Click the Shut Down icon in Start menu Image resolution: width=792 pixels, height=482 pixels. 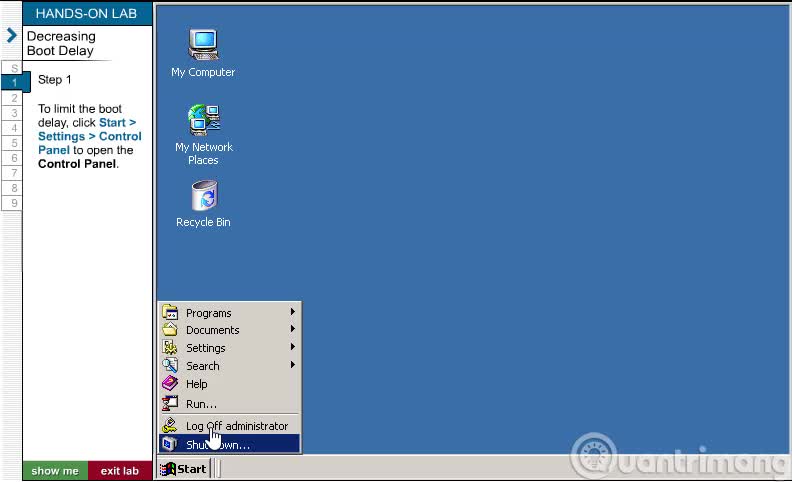(170, 444)
